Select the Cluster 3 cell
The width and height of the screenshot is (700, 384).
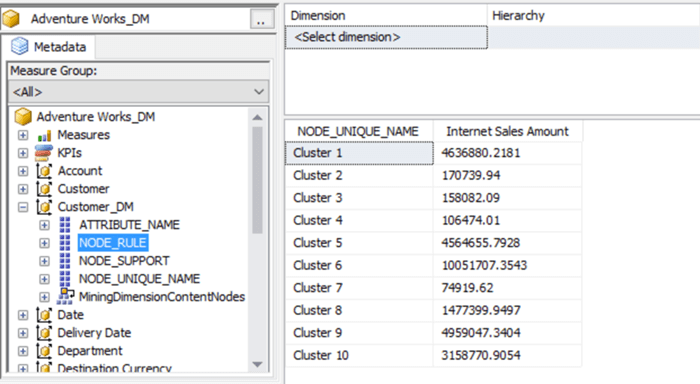pyautogui.click(x=359, y=198)
